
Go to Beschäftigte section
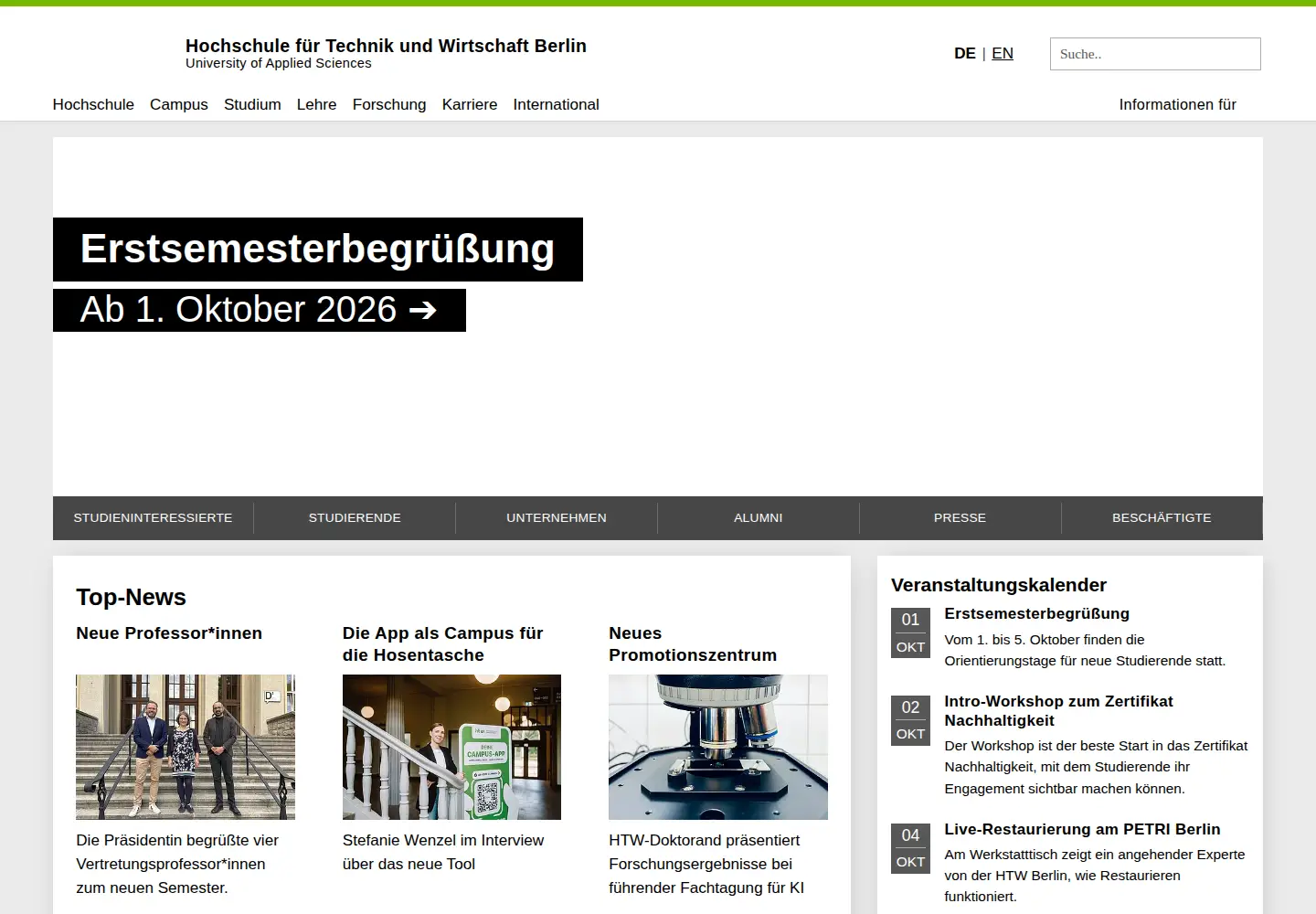(x=1162, y=517)
